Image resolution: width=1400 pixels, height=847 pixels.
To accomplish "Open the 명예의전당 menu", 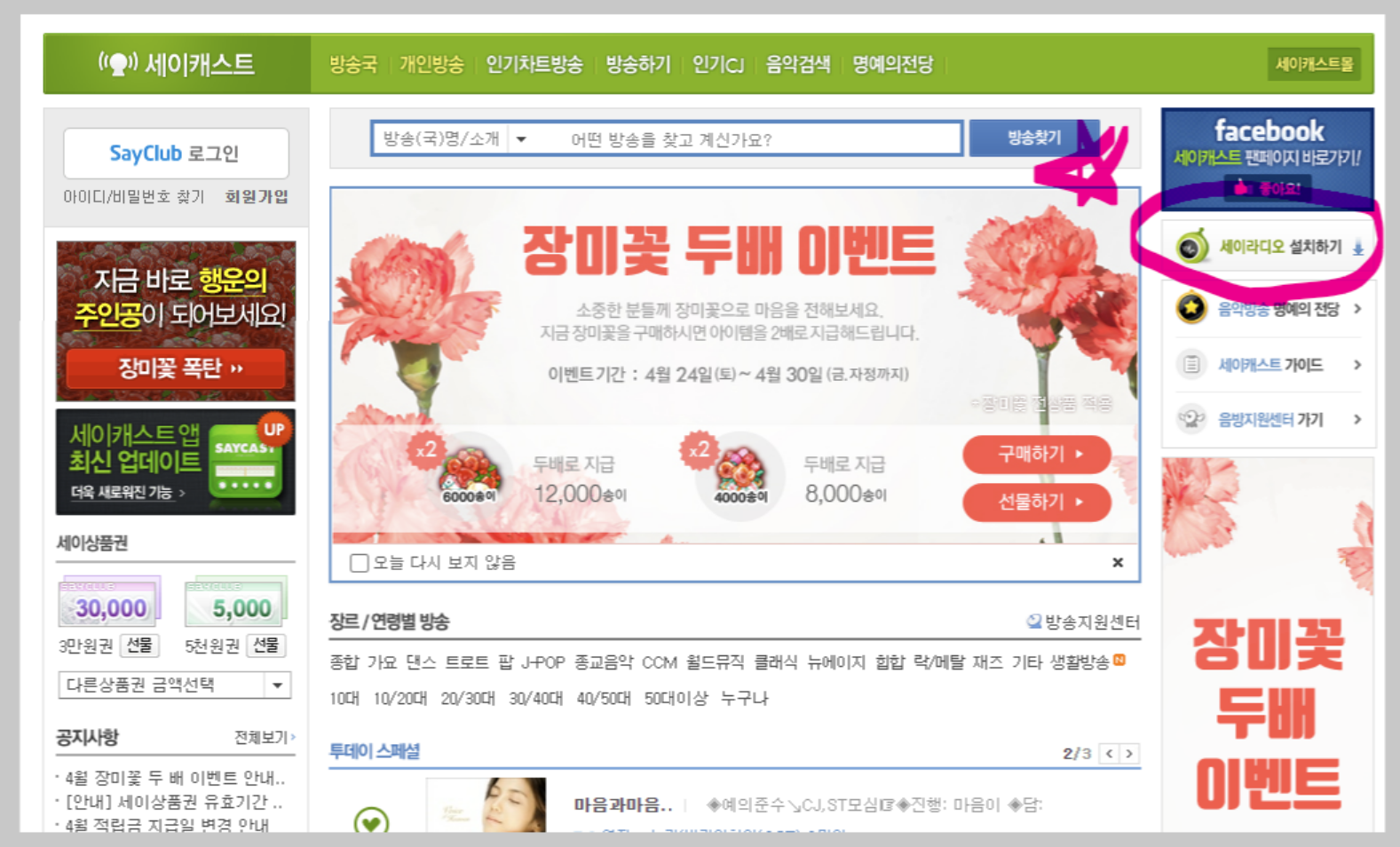I will tap(892, 64).
